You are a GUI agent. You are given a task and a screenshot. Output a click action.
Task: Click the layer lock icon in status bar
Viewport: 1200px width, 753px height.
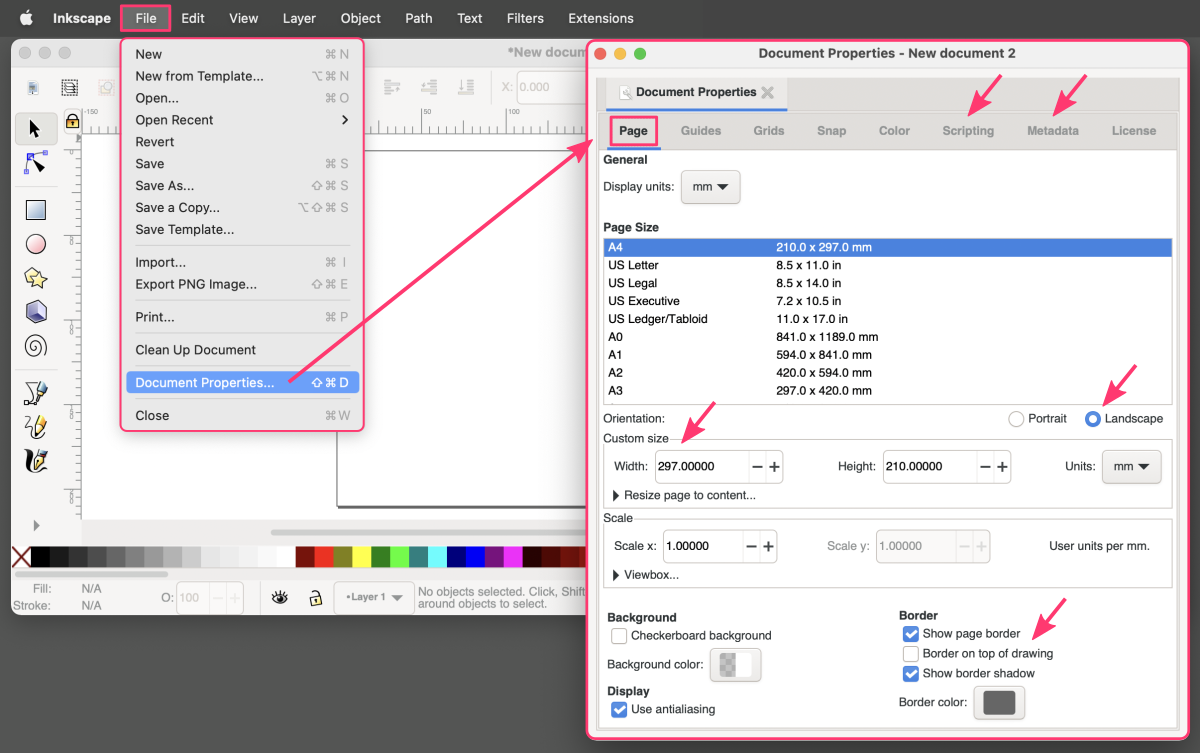315,598
